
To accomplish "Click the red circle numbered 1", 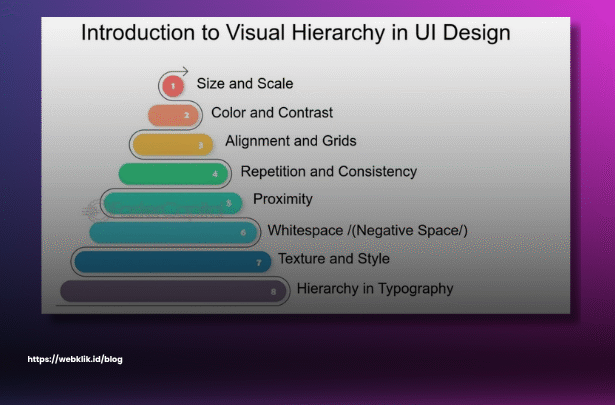I will coord(173,86).
